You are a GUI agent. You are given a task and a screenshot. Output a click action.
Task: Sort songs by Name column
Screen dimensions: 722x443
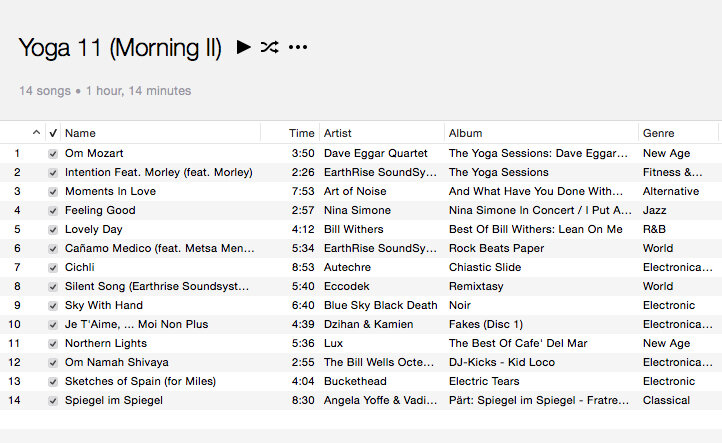click(x=80, y=133)
